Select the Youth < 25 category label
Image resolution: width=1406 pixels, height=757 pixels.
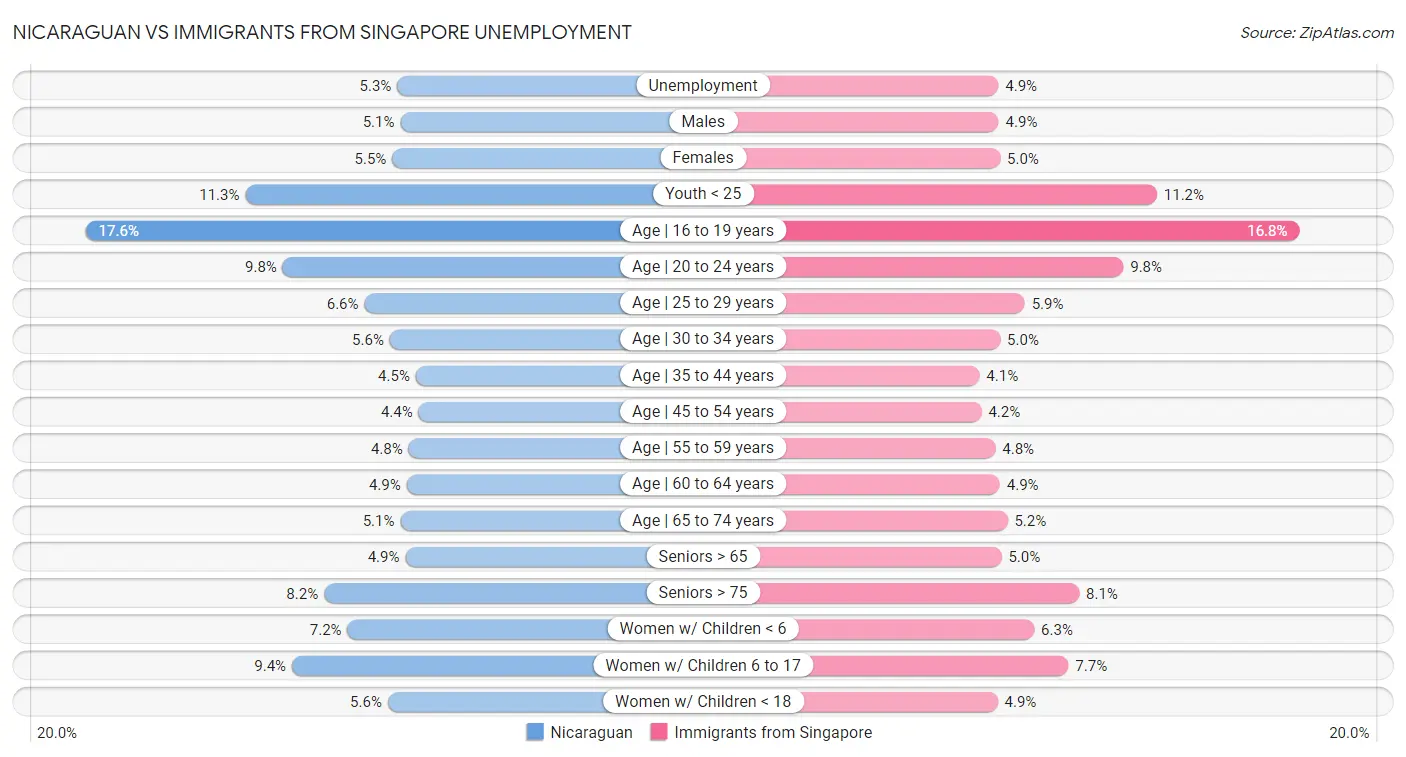[703, 194]
